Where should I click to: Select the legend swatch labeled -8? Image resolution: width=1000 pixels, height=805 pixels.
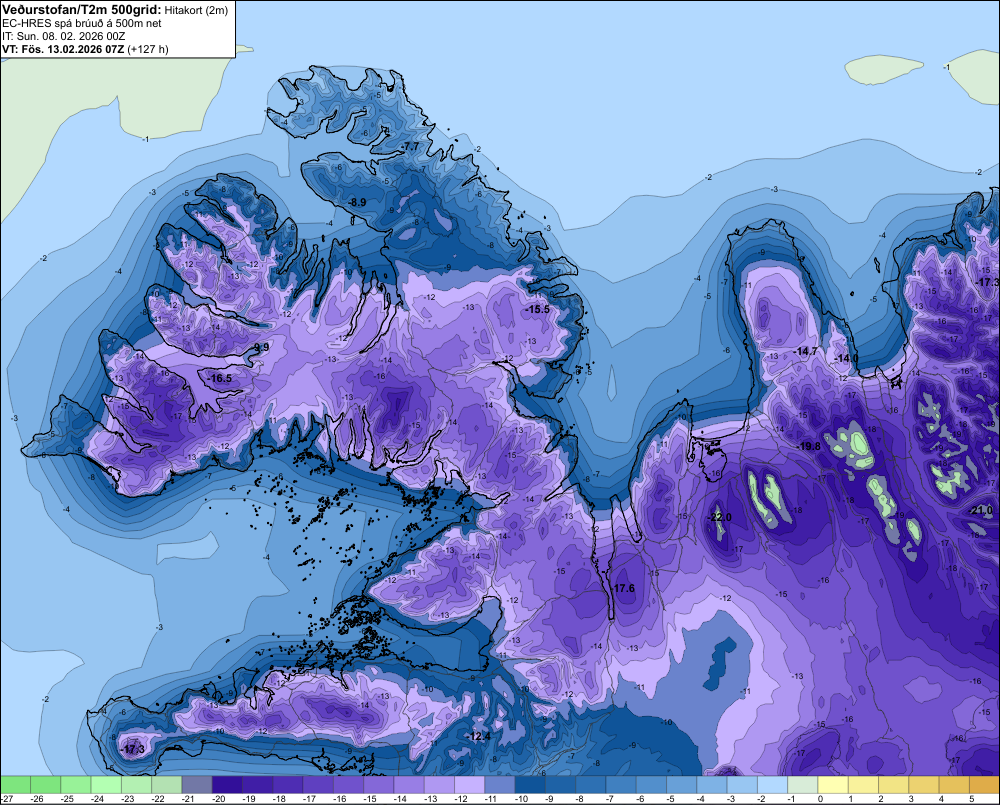click(591, 784)
